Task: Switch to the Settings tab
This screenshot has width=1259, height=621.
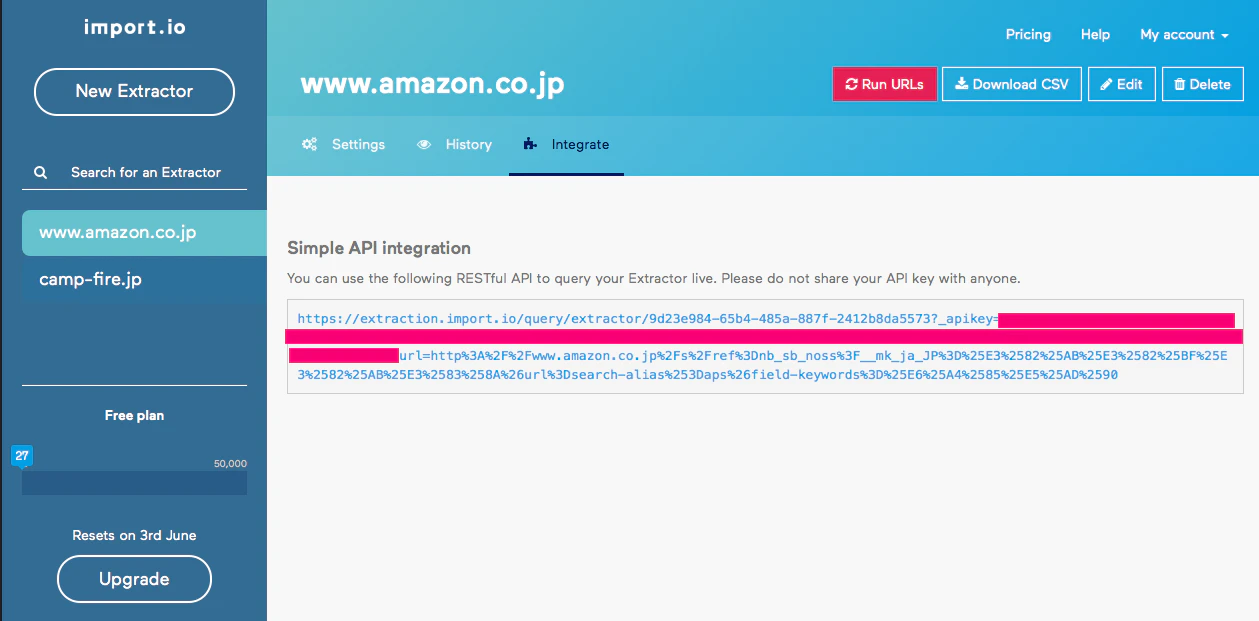Action: pyautogui.click(x=343, y=144)
